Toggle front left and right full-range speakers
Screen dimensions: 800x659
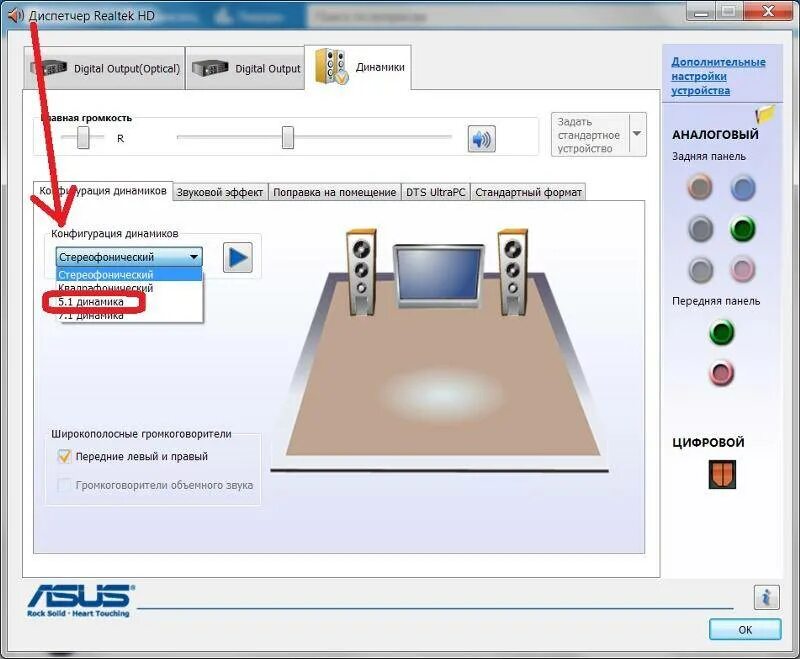tap(64, 456)
